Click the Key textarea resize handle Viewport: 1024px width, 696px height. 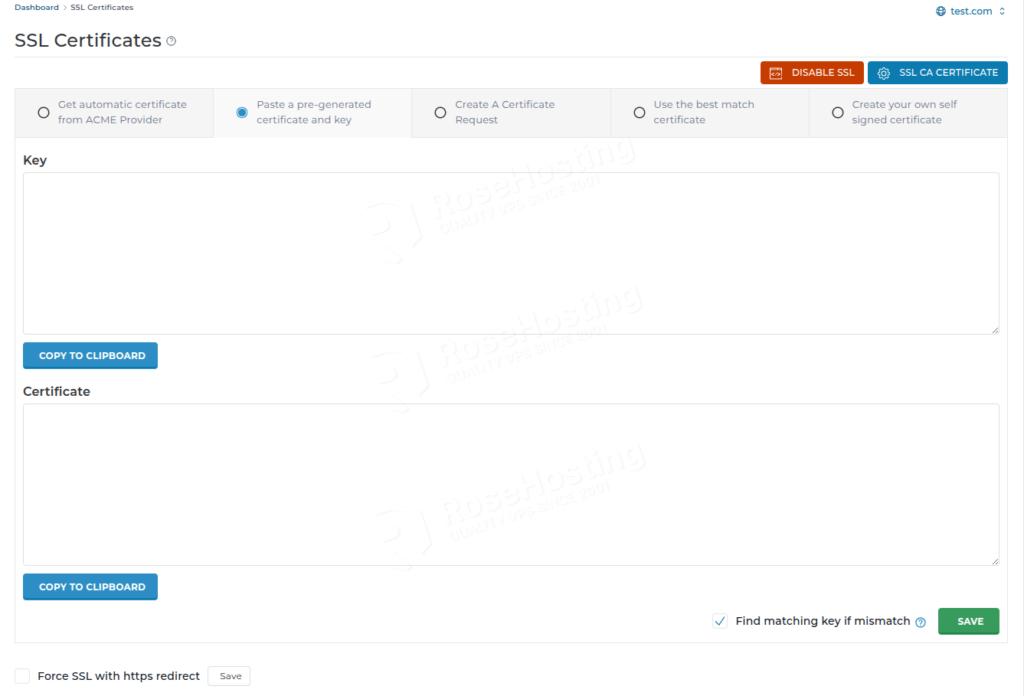[x=995, y=329]
